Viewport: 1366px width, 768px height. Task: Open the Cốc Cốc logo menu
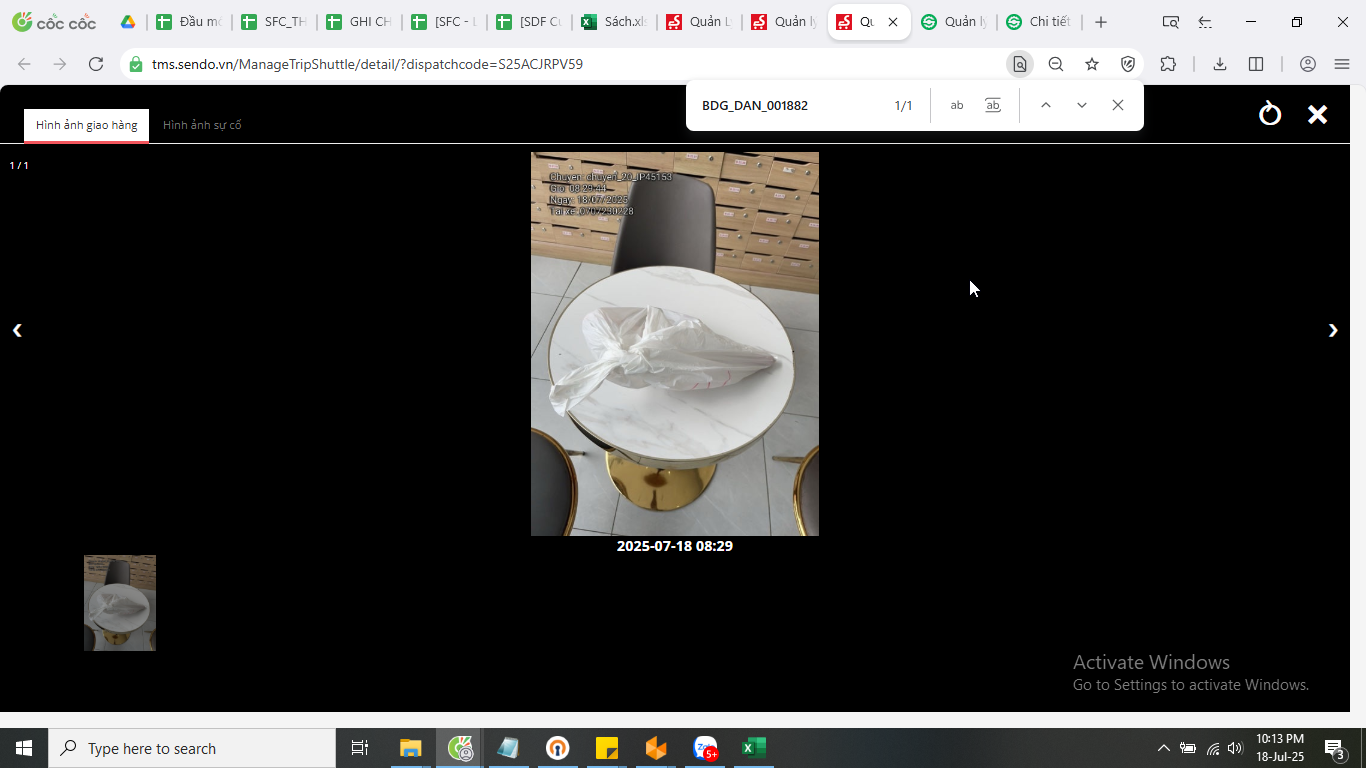[x=54, y=22]
